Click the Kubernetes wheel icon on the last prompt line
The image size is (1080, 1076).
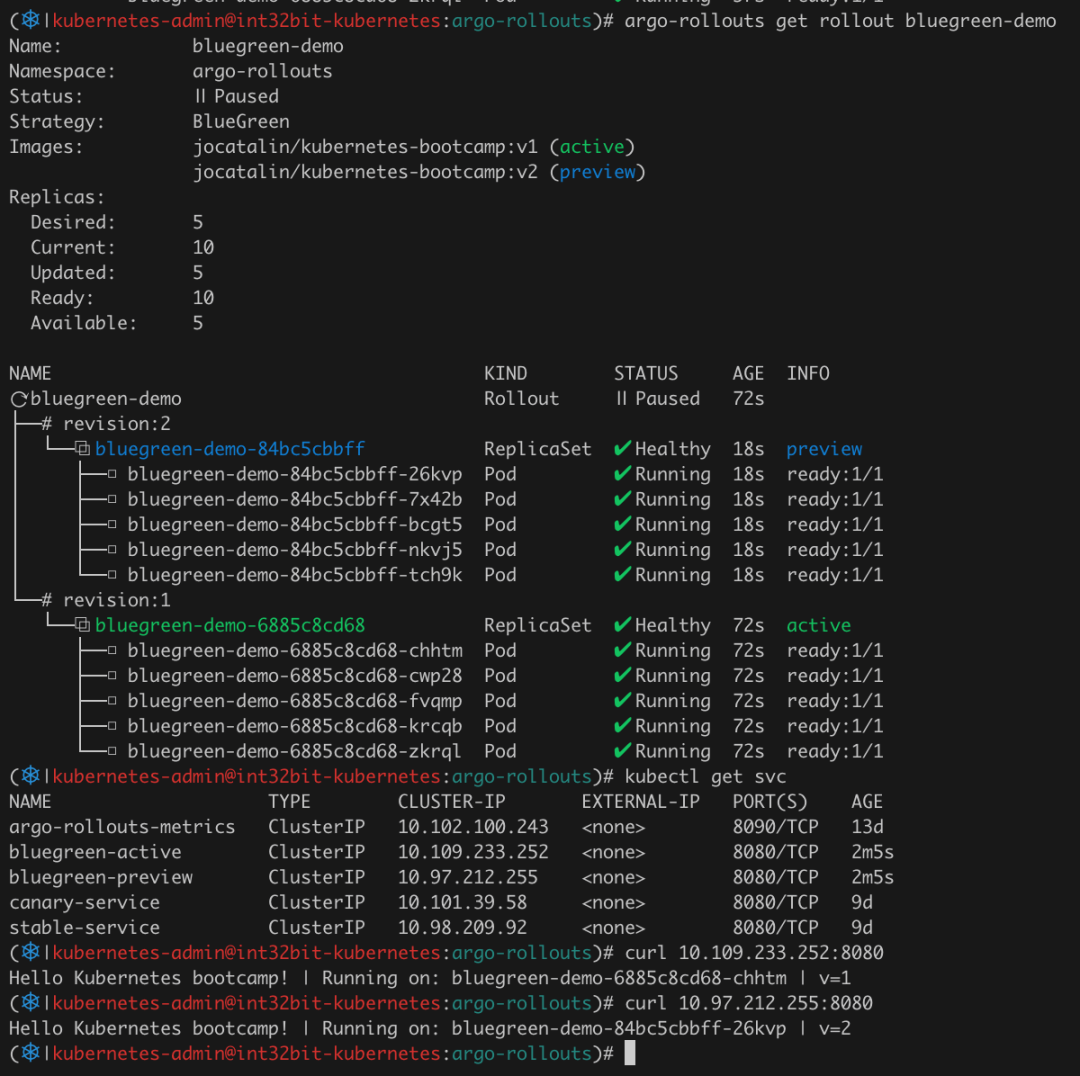(x=30, y=1053)
